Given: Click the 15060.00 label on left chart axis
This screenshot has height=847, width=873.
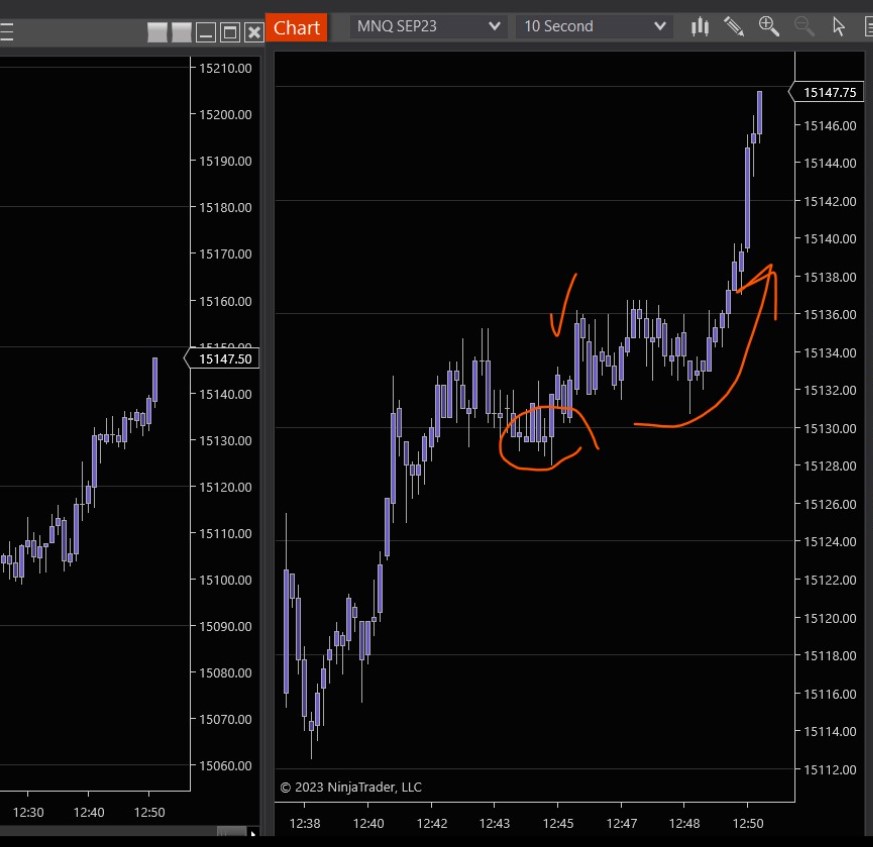Looking at the screenshot, I should pyautogui.click(x=225, y=766).
